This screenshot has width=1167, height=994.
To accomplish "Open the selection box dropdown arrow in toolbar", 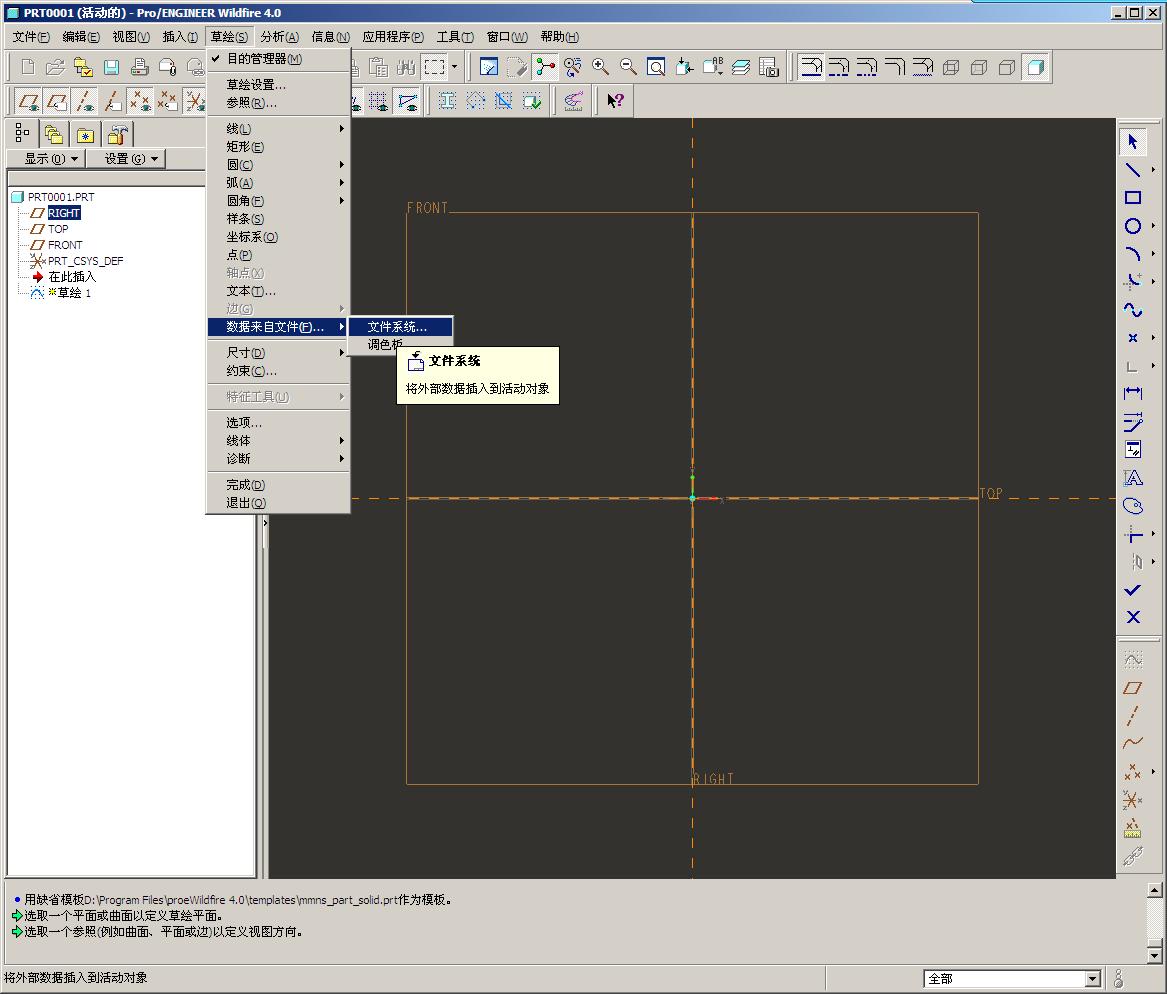I will (454, 67).
